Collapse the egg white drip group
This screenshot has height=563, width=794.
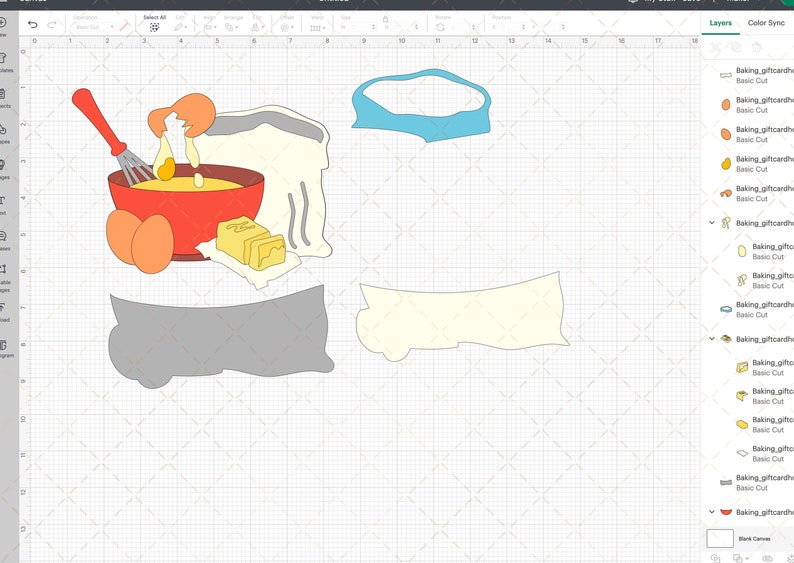[712, 223]
